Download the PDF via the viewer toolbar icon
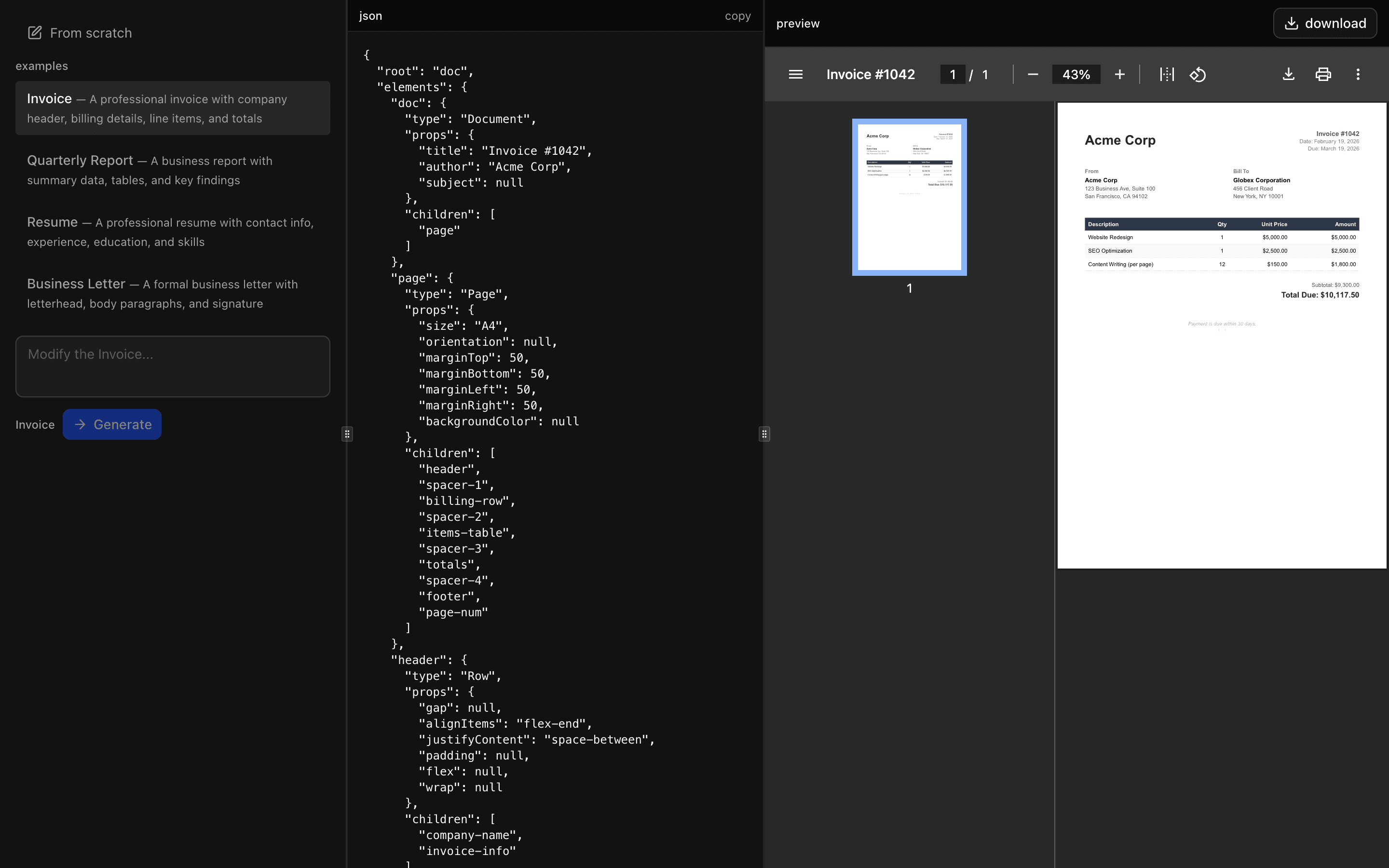1389x868 pixels. pos(1288,74)
